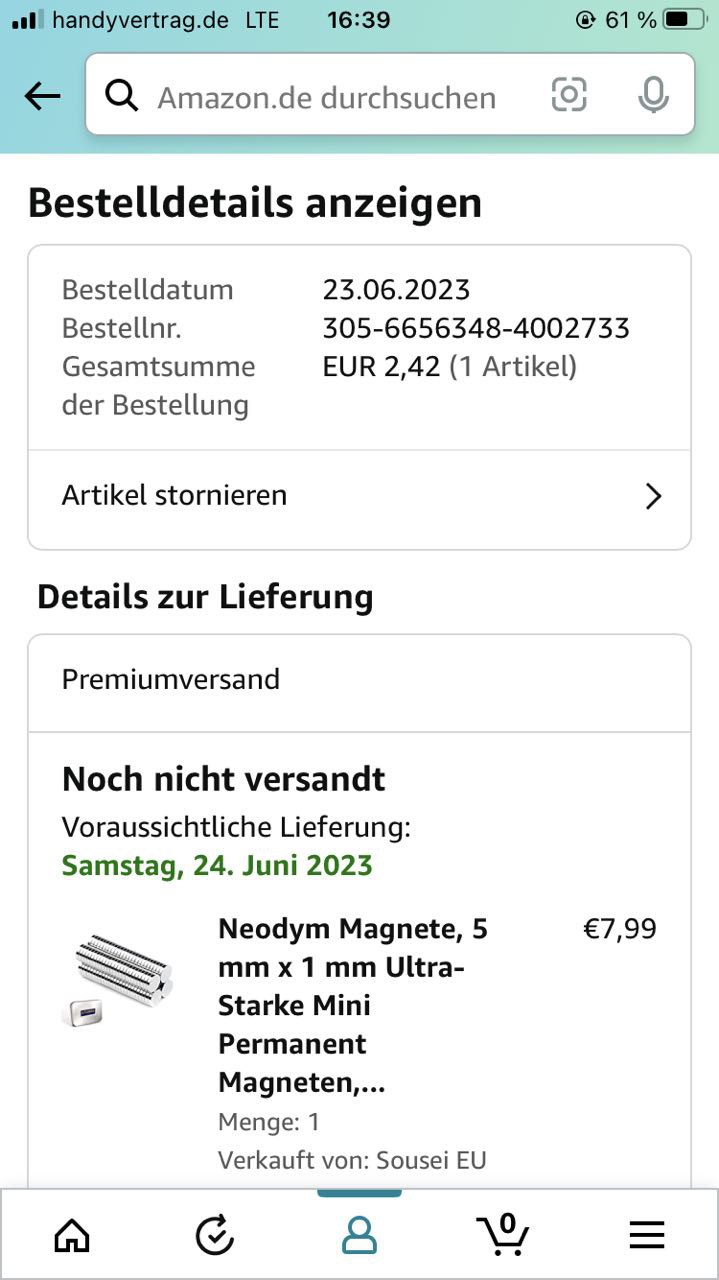Open camera lens search icon
The image size is (719, 1280).
tap(569, 95)
